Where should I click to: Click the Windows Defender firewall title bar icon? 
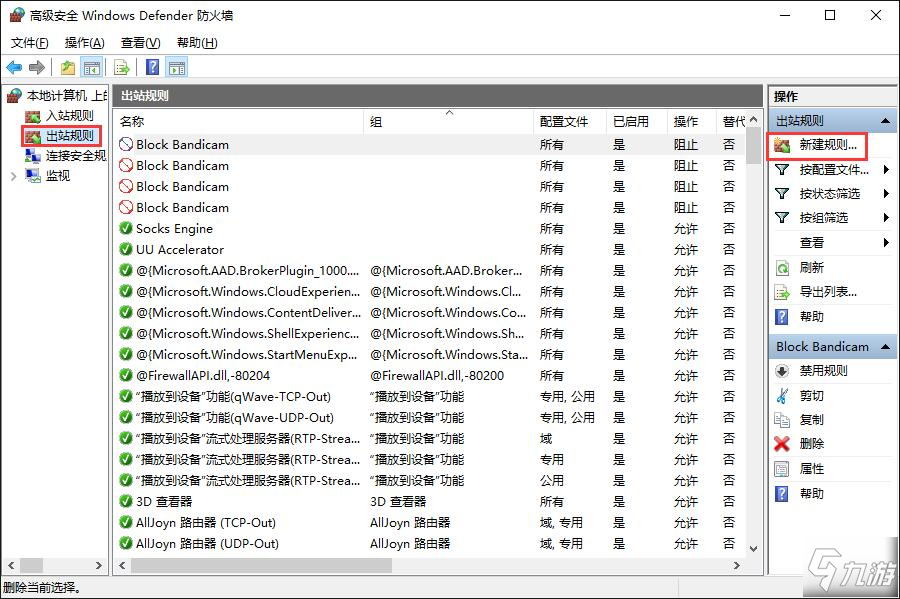[x=17, y=15]
